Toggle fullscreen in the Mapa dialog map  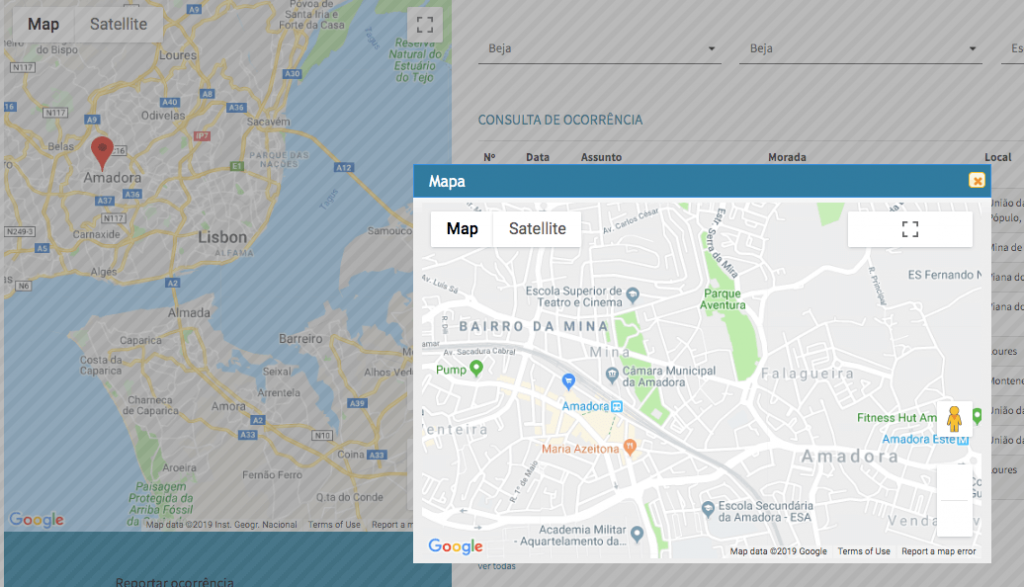[x=909, y=229]
